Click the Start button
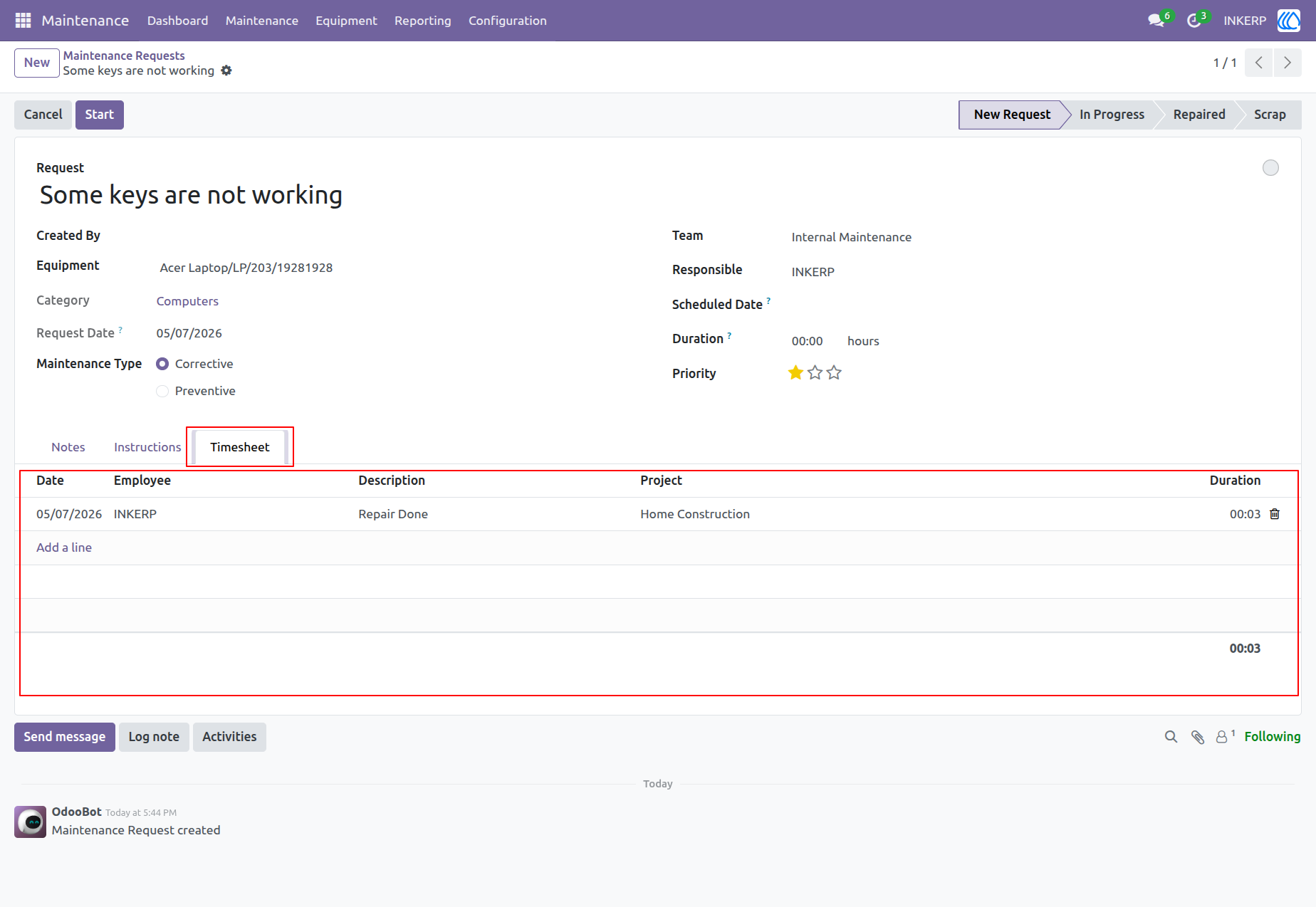This screenshot has height=907, width=1316. [100, 115]
